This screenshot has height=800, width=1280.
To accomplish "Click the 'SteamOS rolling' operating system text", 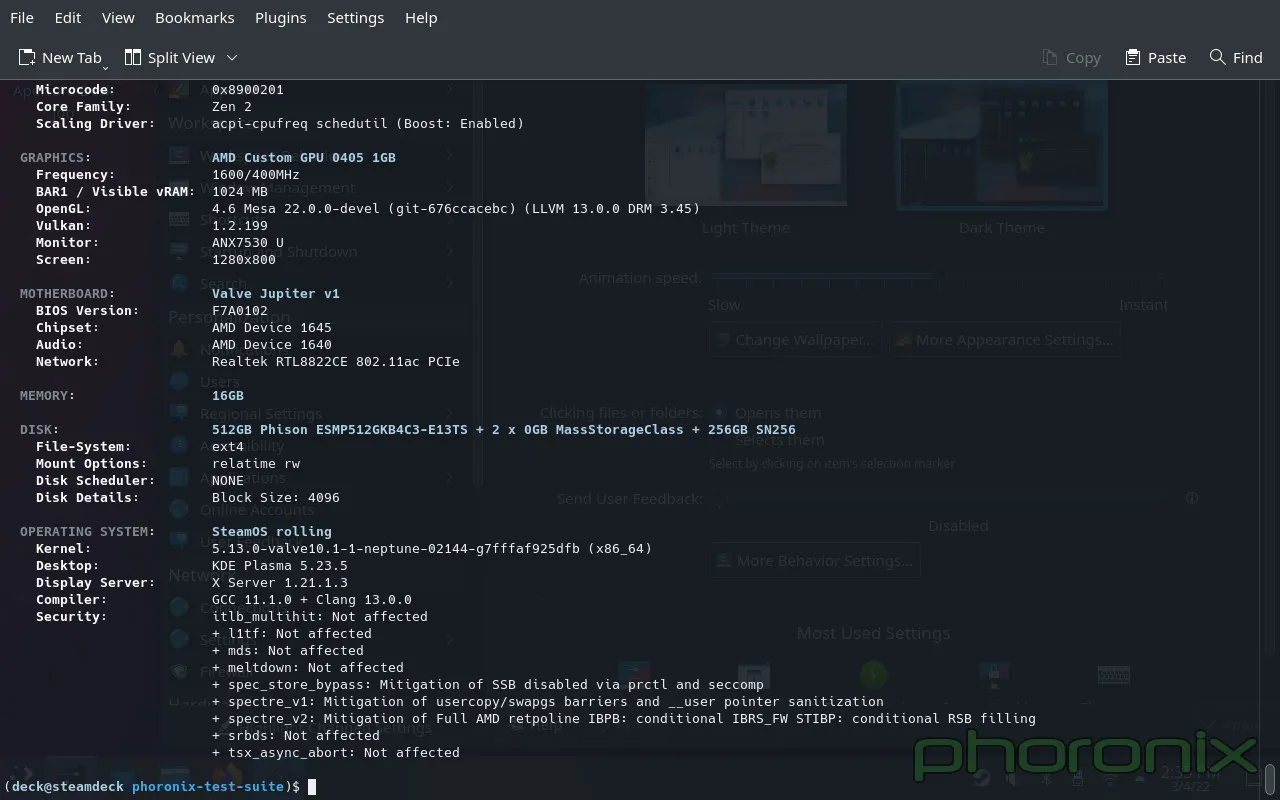I will click(x=272, y=532).
